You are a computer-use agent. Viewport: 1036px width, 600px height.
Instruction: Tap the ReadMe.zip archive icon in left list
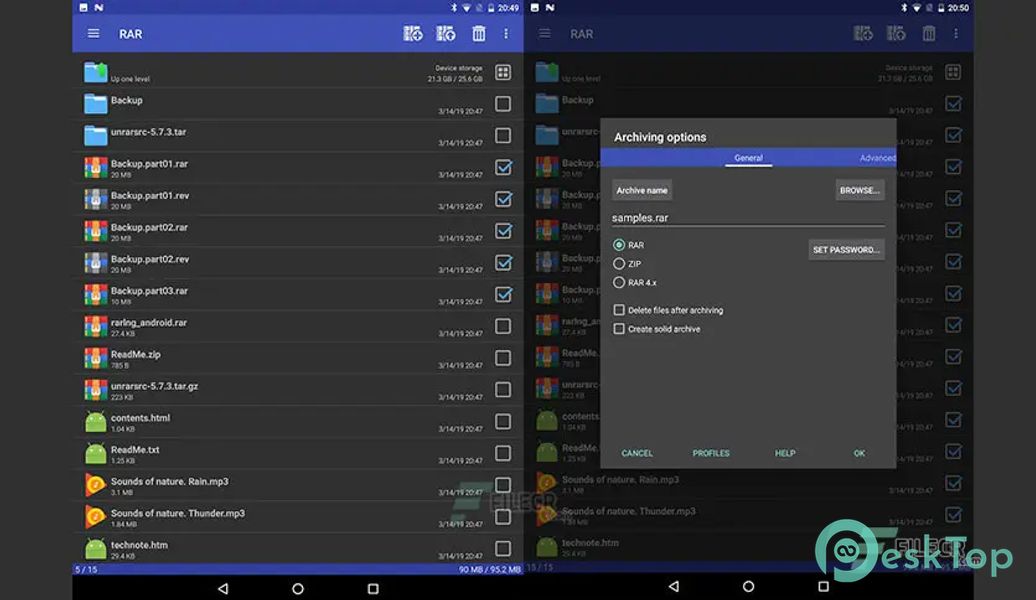tap(96, 358)
